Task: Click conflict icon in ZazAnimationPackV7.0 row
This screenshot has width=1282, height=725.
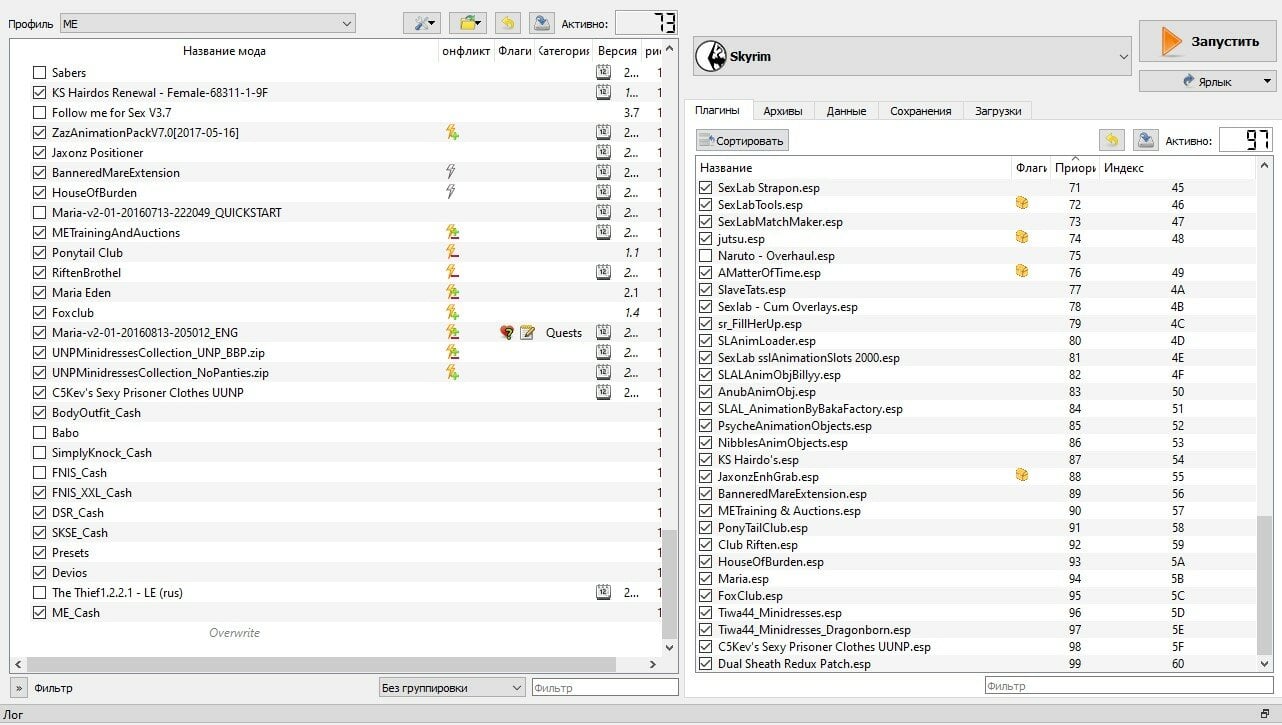Action: click(x=452, y=132)
